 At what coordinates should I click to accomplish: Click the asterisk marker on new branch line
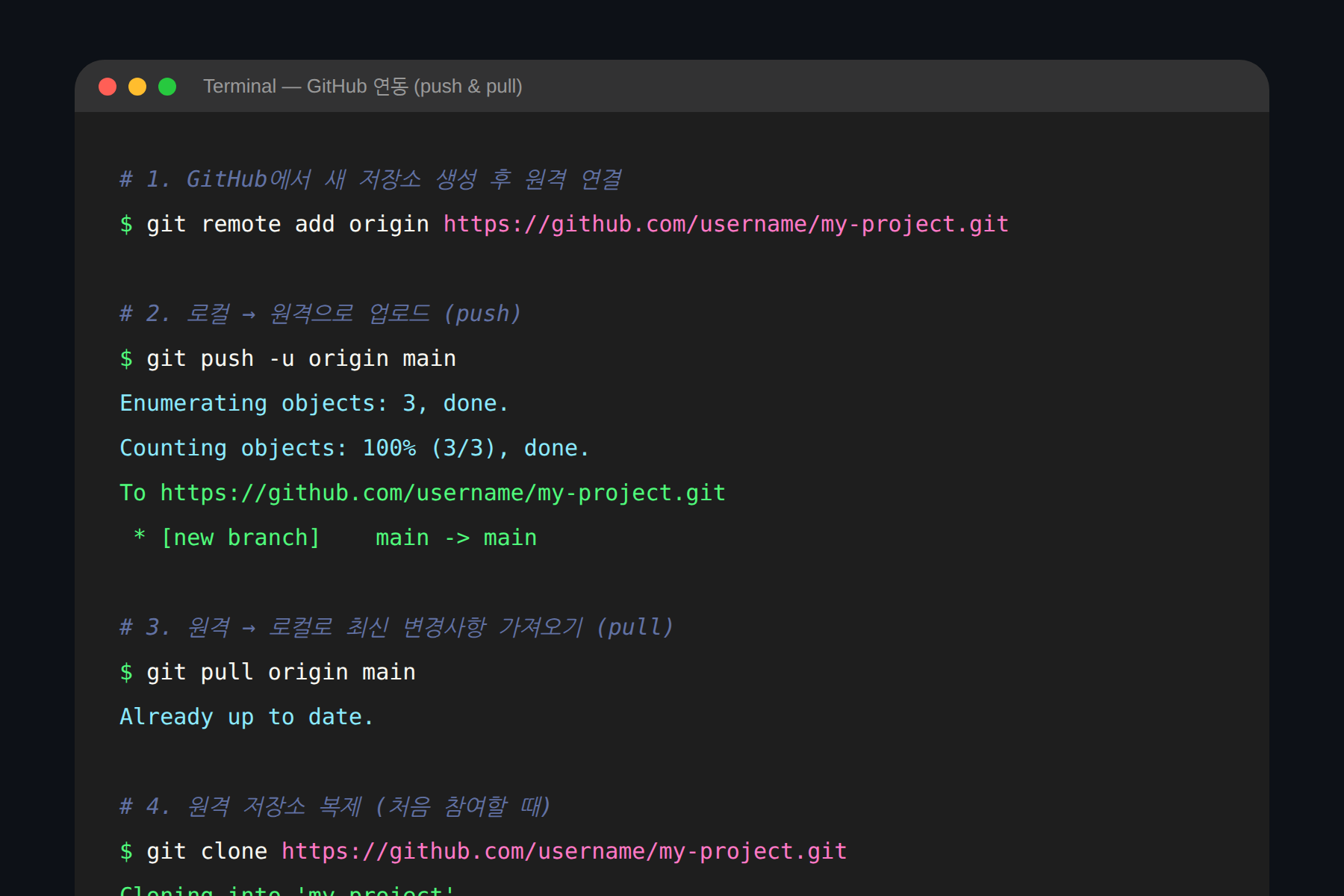[139, 537]
